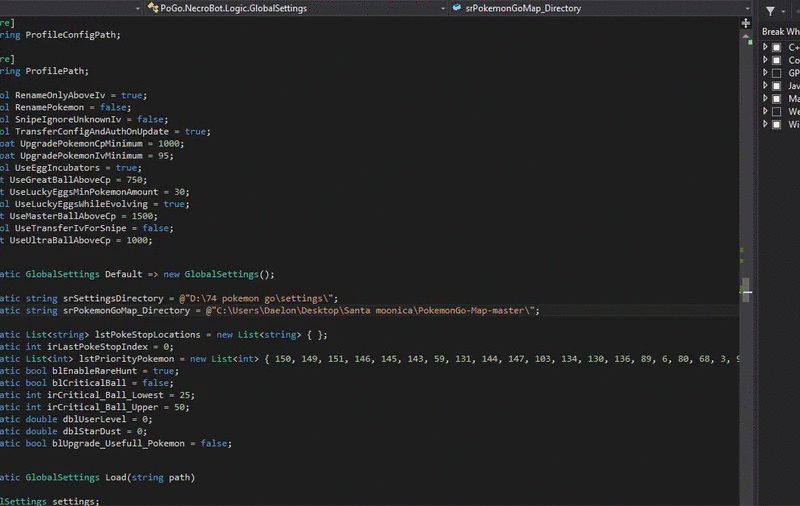This screenshot has height=506, width=800.
Task: Expand the Ma exception category
Action: coord(765,98)
